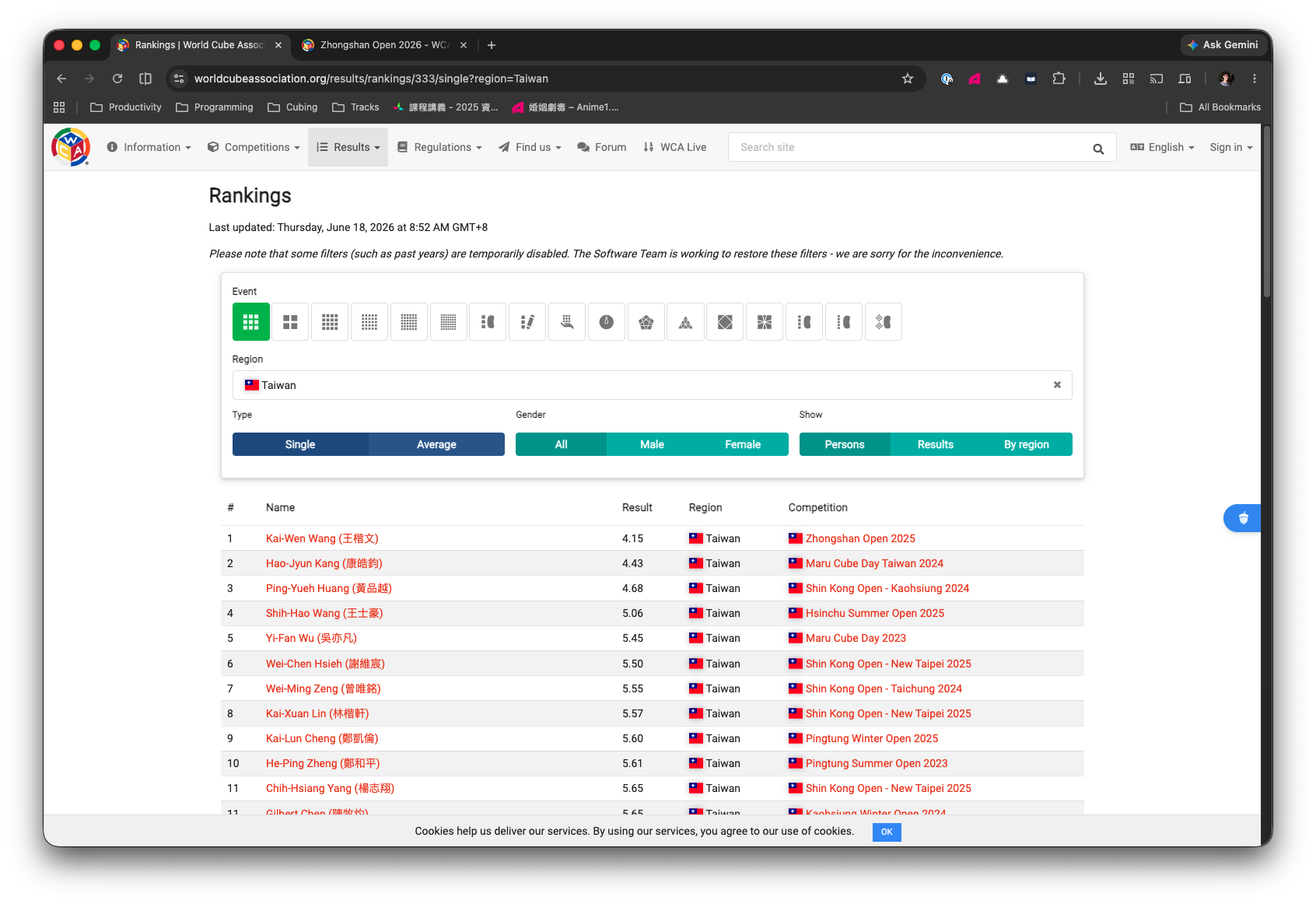Image resolution: width=1316 pixels, height=904 pixels.
Task: Set gender filter to Male
Action: (652, 444)
